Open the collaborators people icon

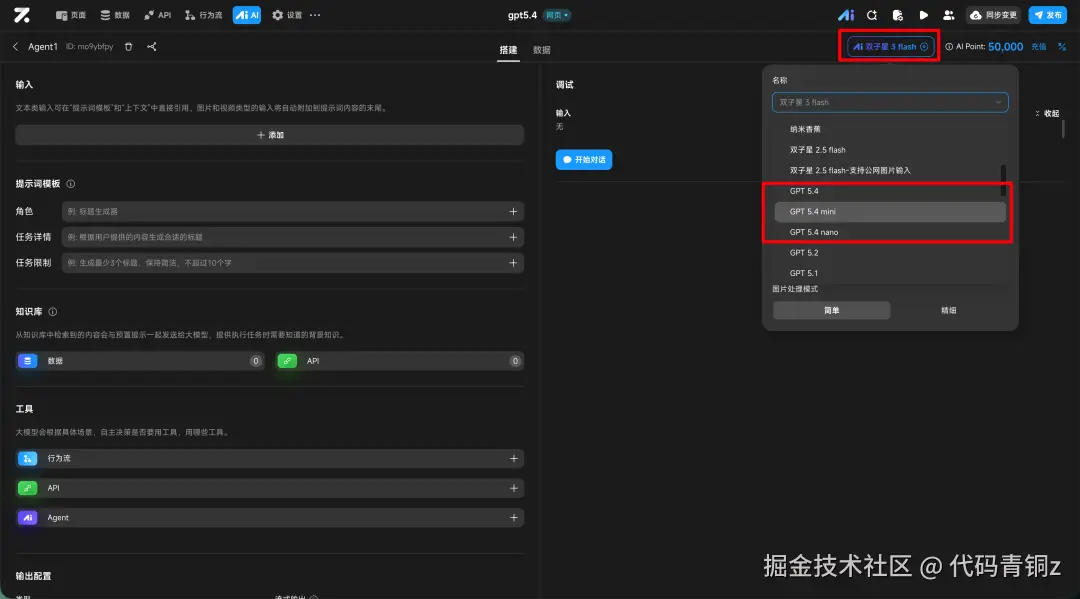(x=948, y=15)
